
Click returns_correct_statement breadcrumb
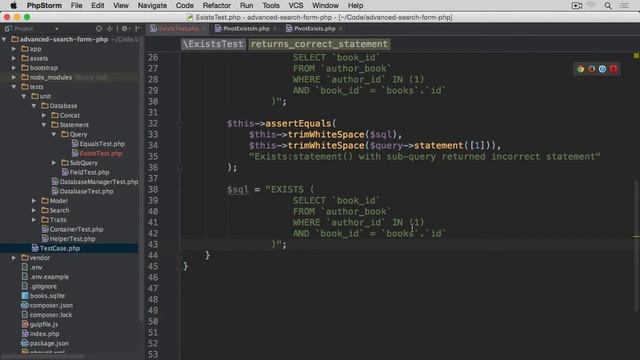pyautogui.click(x=319, y=44)
